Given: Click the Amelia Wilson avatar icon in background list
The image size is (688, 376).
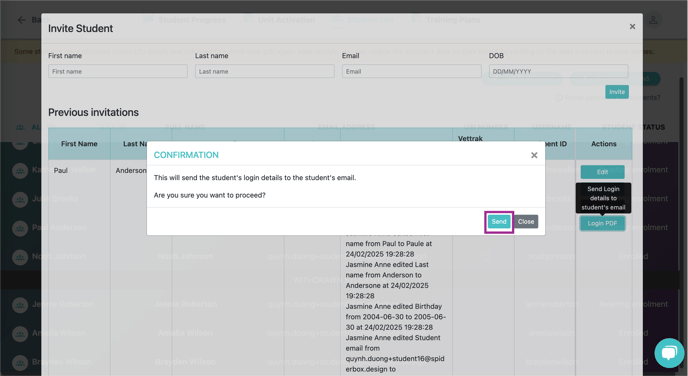Looking at the screenshot, I should [20, 333].
